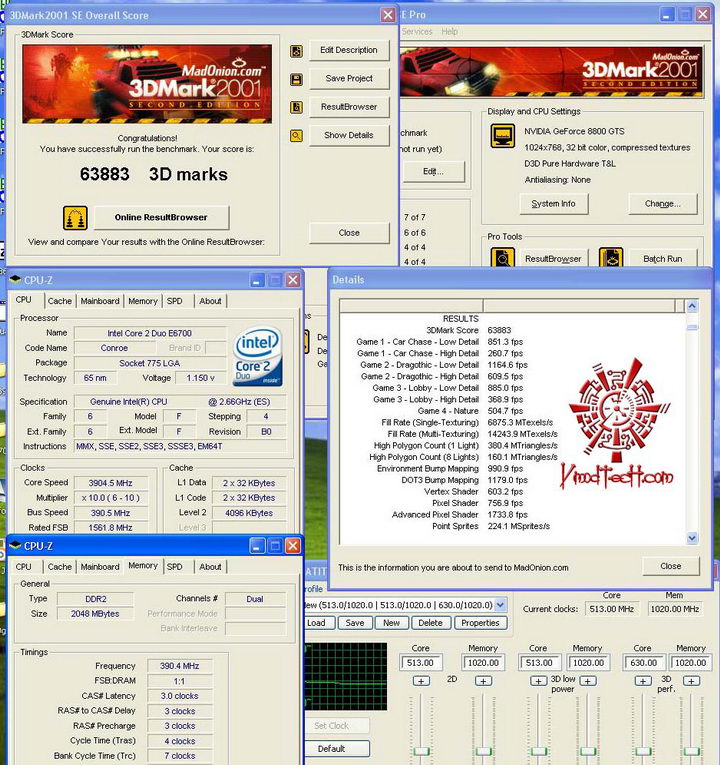Screen dimensions: 720x765
Task: Click Details list scroll up arrow
Action: 692,306
